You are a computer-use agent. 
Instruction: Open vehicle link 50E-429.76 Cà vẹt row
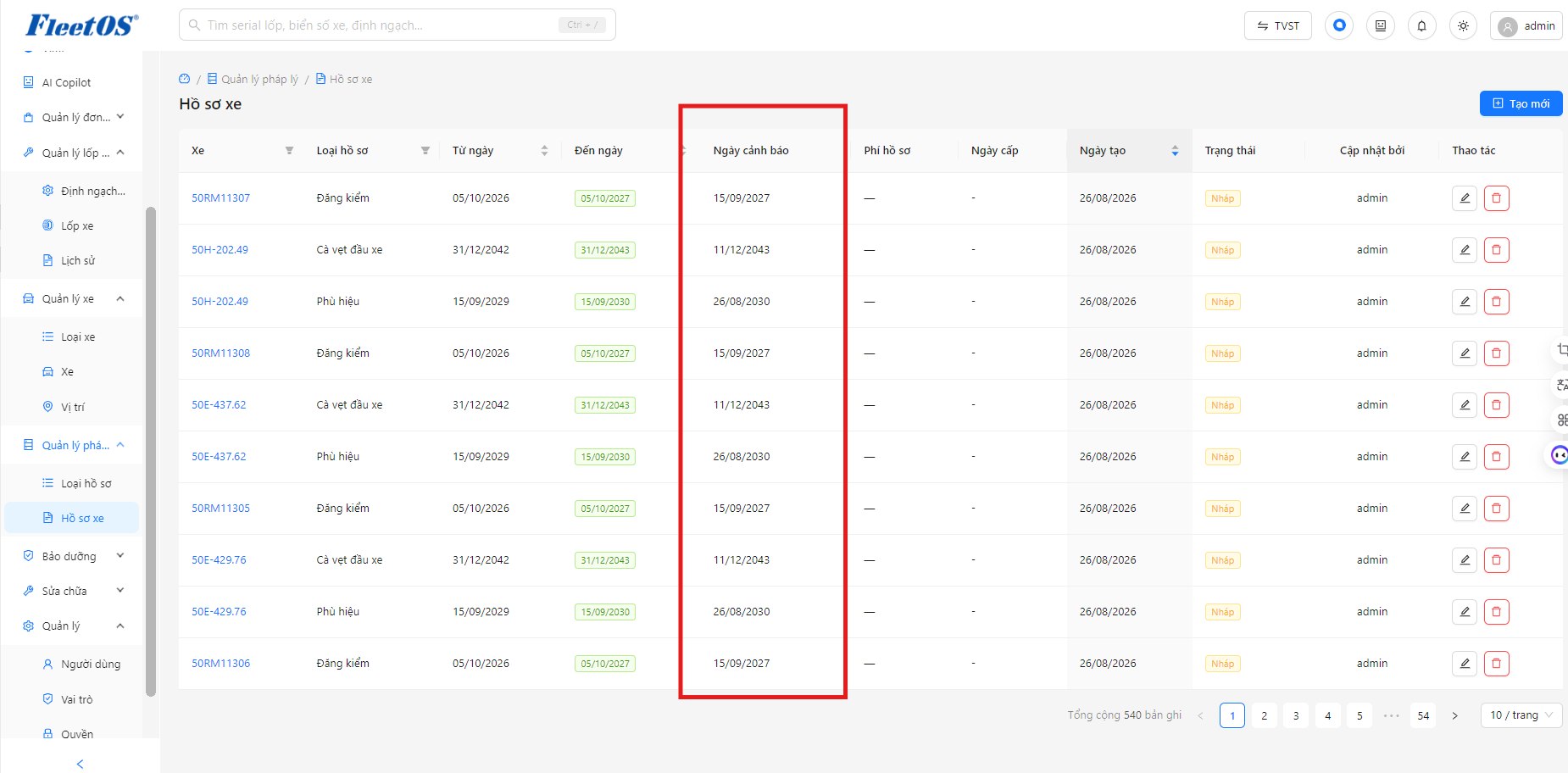pos(219,560)
